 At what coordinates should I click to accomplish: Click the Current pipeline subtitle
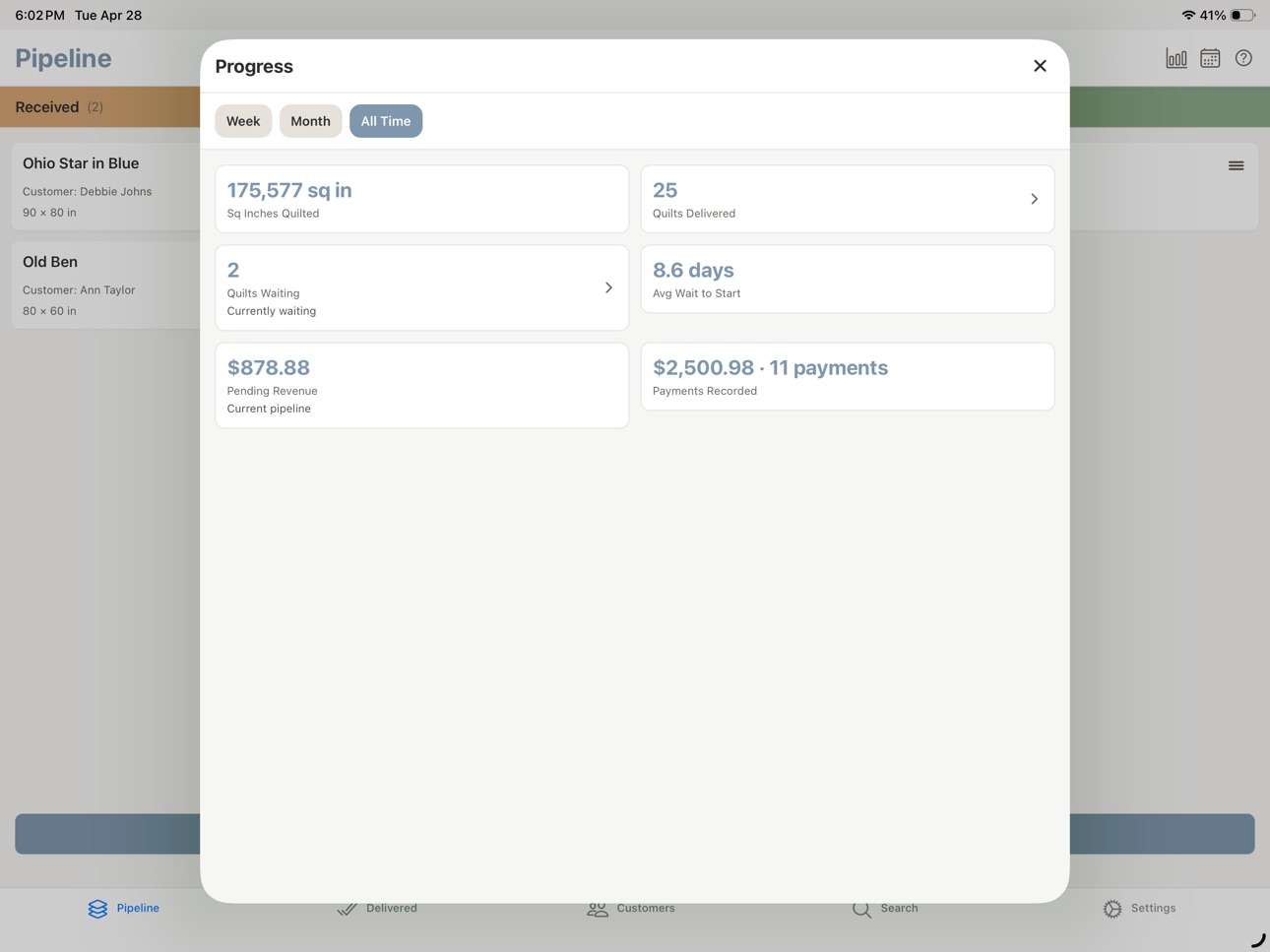click(x=269, y=409)
